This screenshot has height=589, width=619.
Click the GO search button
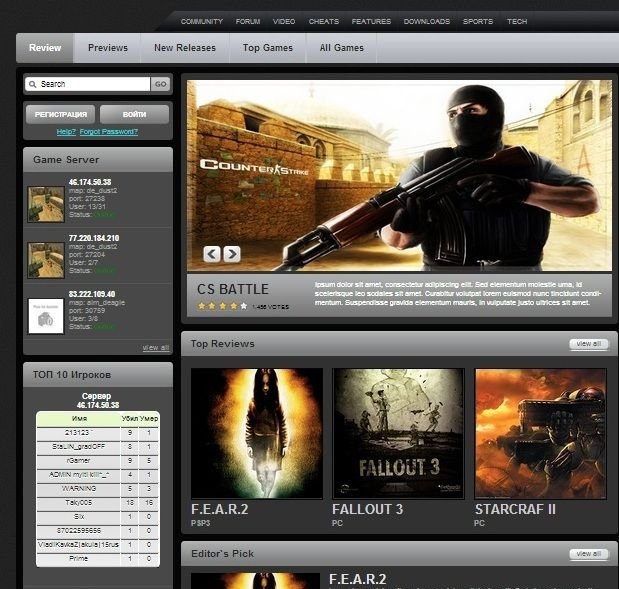tap(160, 84)
